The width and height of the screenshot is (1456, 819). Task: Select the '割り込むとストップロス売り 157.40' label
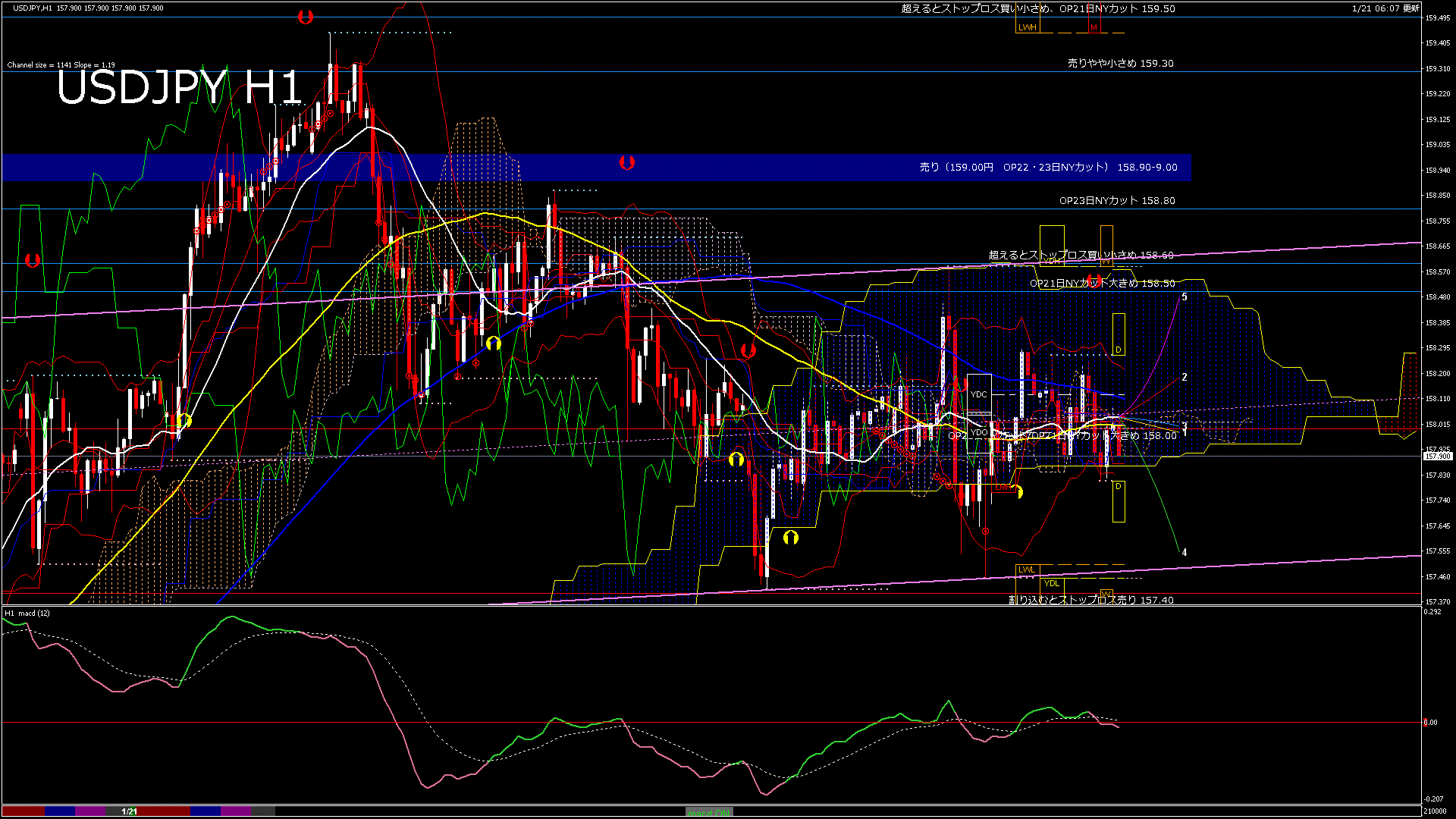point(1090,600)
